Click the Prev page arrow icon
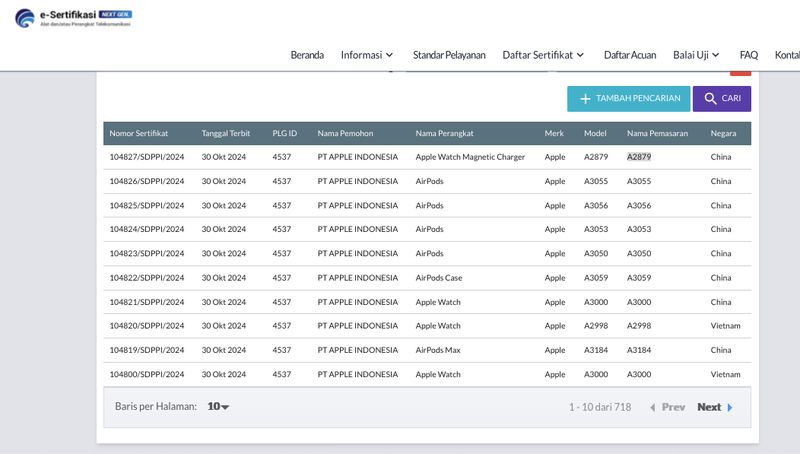 [653, 408]
